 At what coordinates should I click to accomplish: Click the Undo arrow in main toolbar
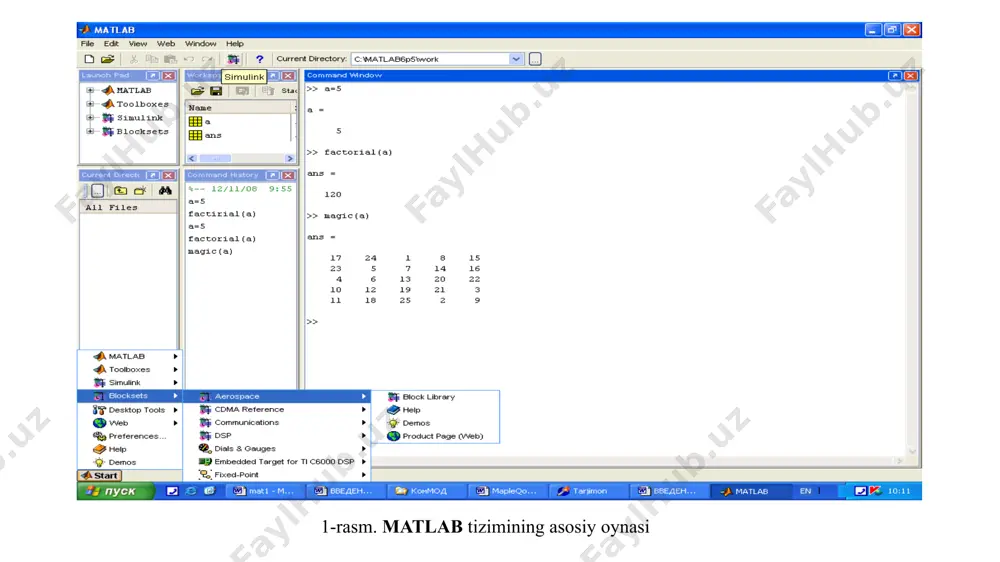point(189,59)
